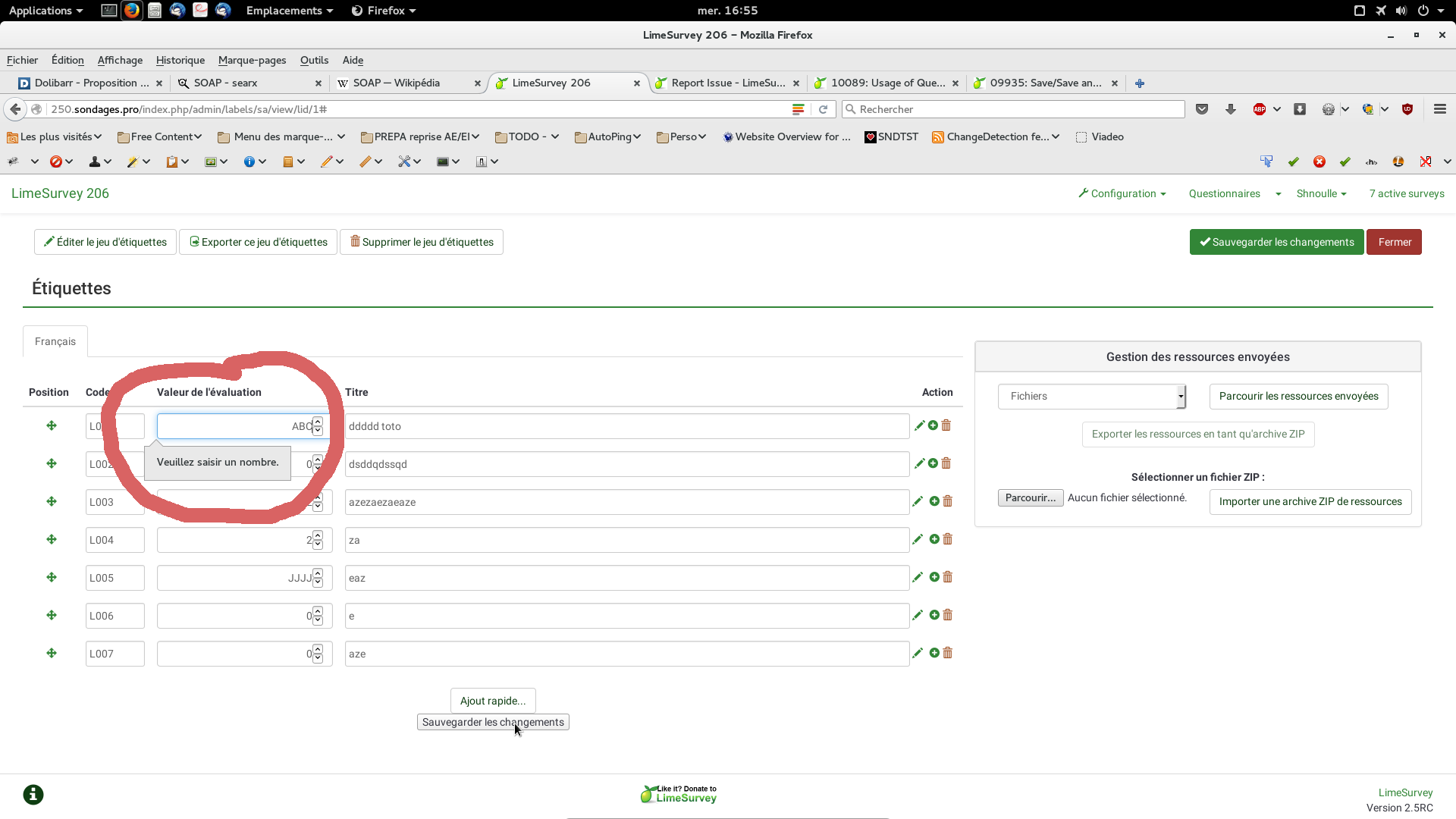Open the 7 active surveys link
Image resolution: width=1456 pixels, height=819 pixels.
[1407, 193]
